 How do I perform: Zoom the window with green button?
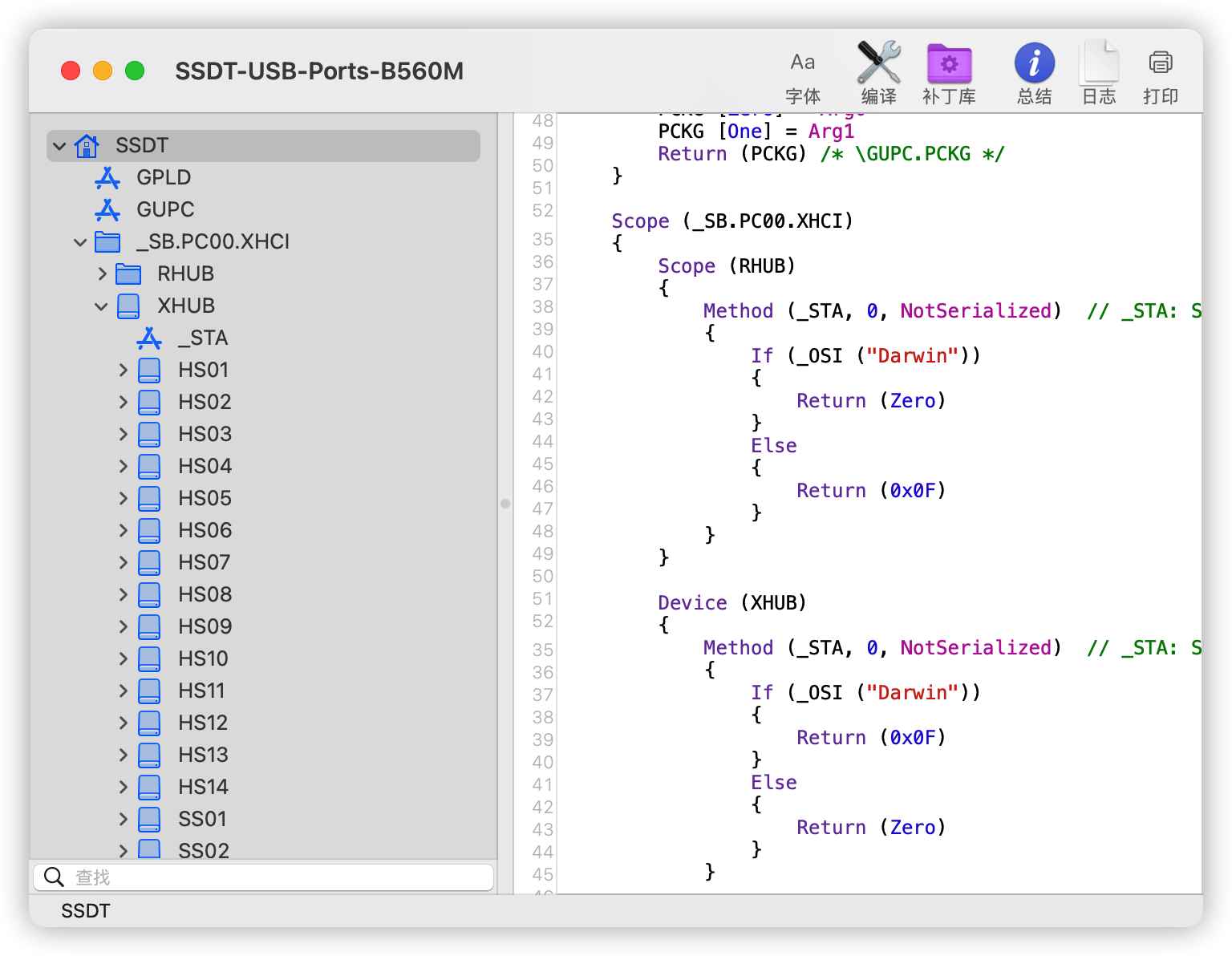[x=135, y=71]
